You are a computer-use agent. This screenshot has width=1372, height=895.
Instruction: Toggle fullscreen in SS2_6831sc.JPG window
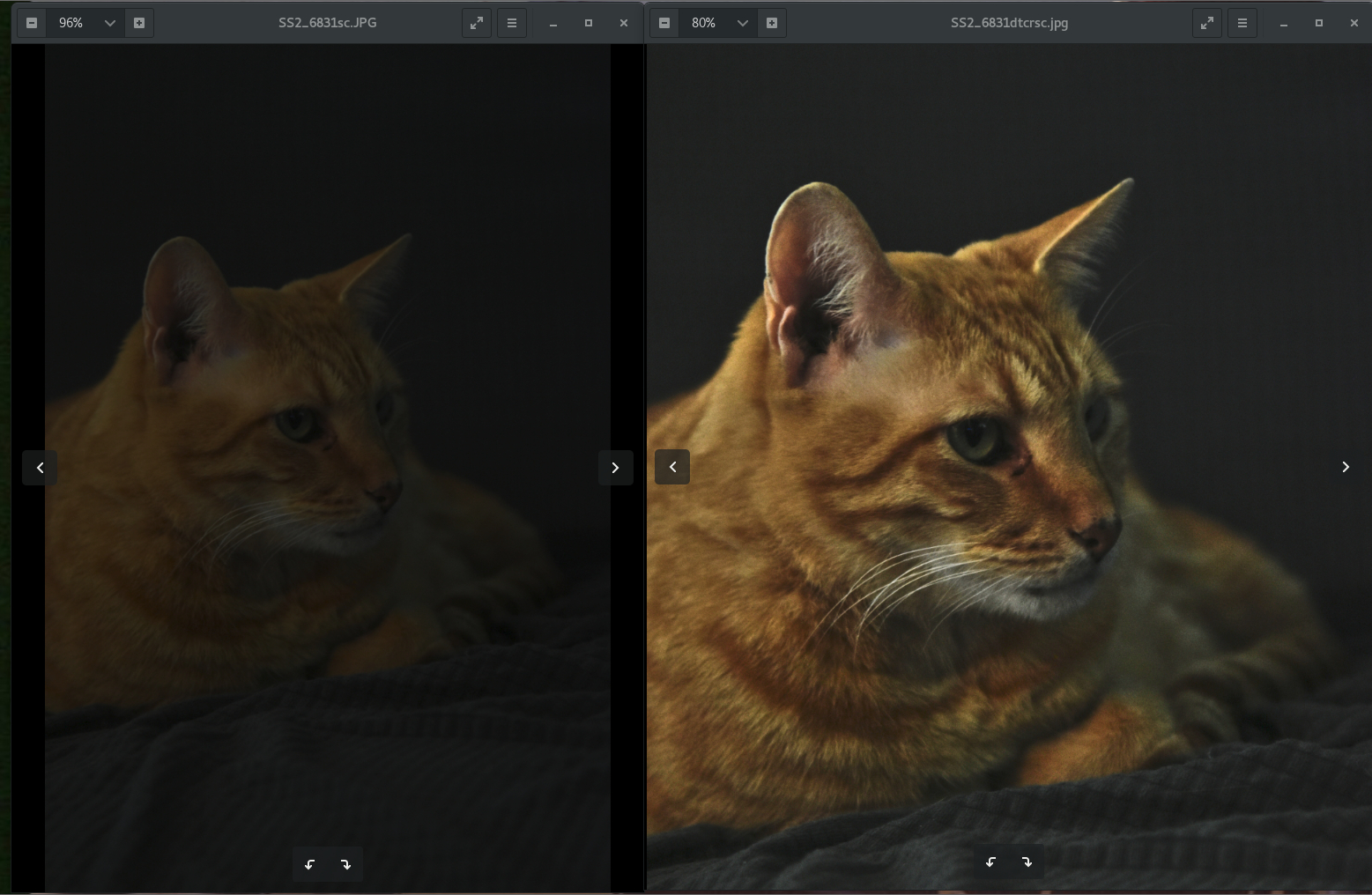477,23
